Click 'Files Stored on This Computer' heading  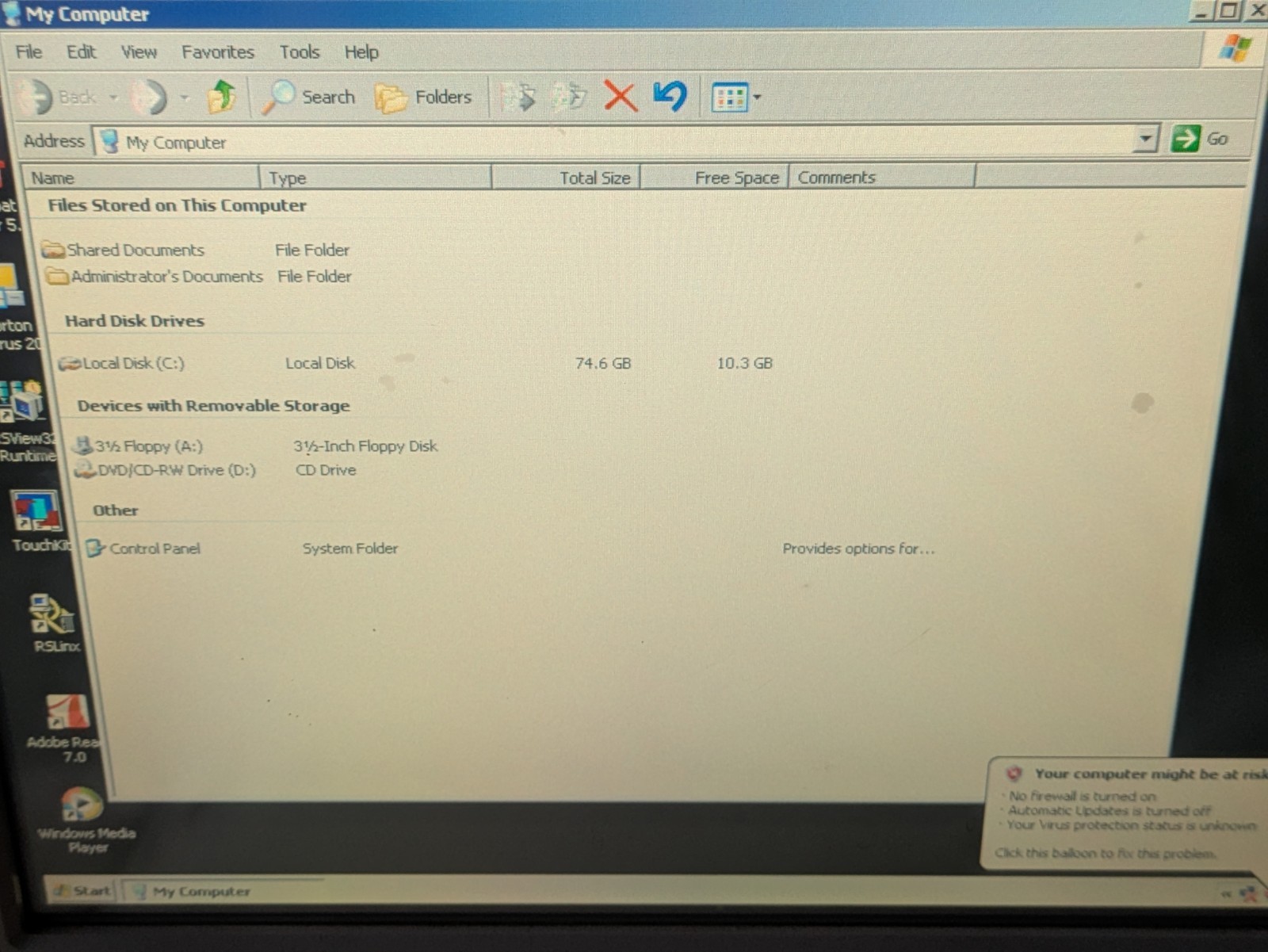pos(177,205)
